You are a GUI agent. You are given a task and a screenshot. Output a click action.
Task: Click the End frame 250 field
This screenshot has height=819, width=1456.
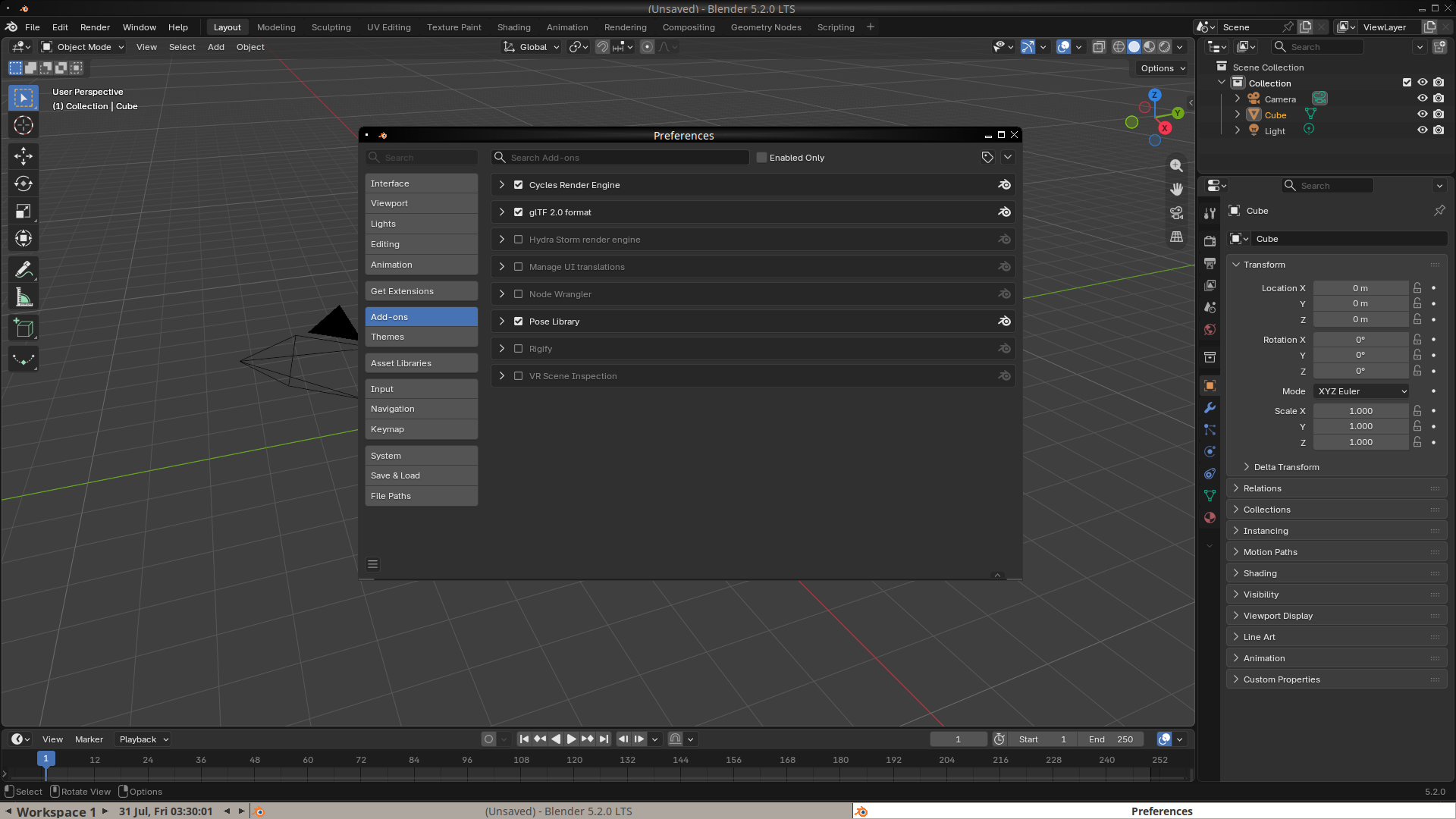point(1112,739)
